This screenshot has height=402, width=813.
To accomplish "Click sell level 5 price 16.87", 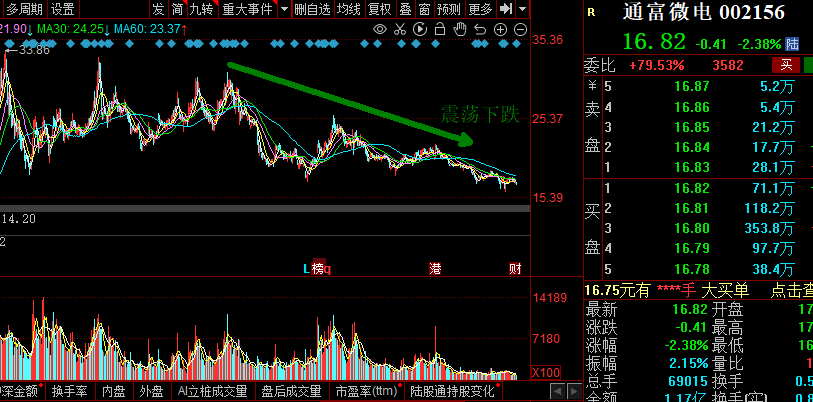I will [x=692, y=86].
